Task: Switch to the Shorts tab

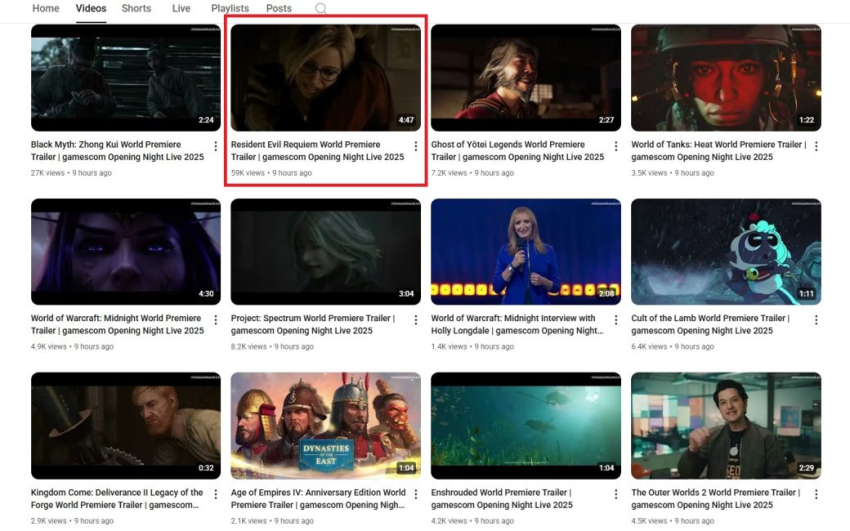Action: click(x=136, y=9)
